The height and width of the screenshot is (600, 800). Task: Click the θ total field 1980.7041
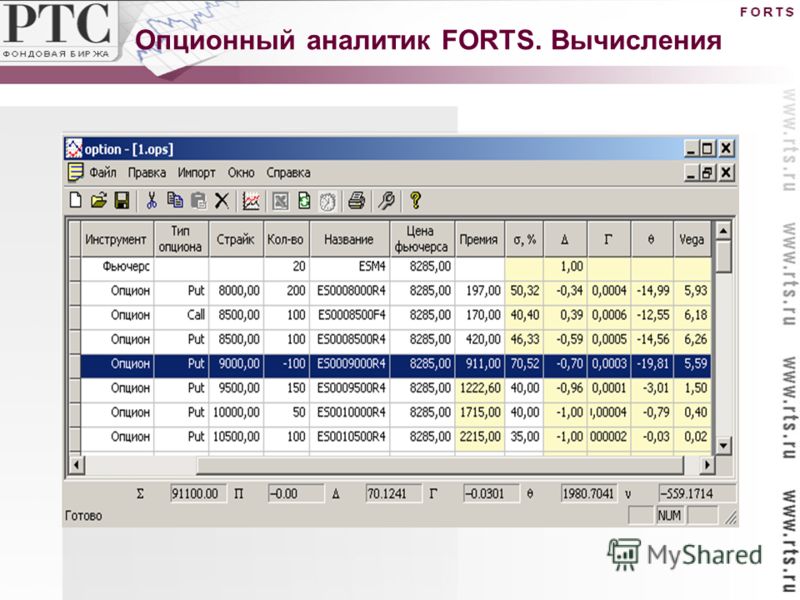(589, 493)
